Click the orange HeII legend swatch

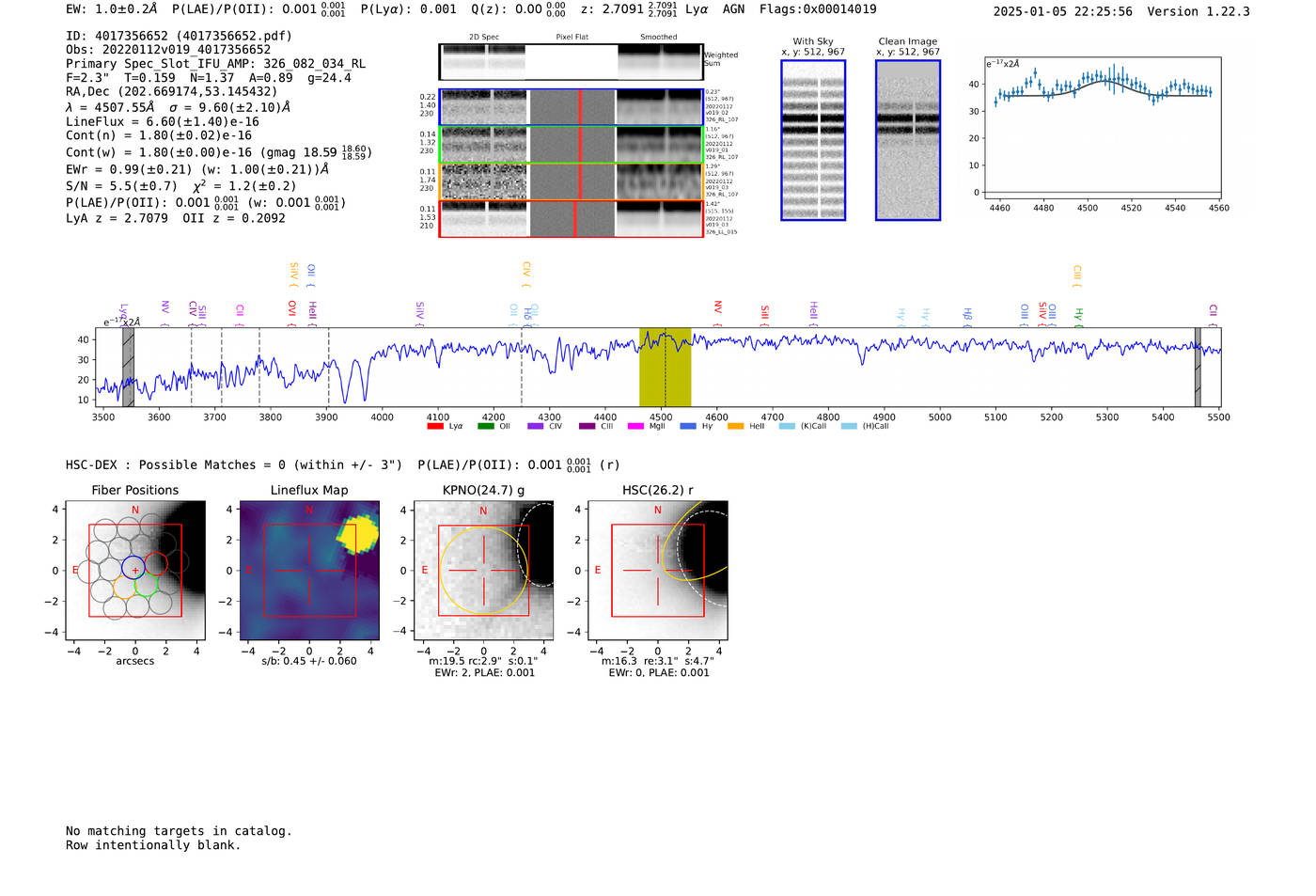tap(735, 426)
